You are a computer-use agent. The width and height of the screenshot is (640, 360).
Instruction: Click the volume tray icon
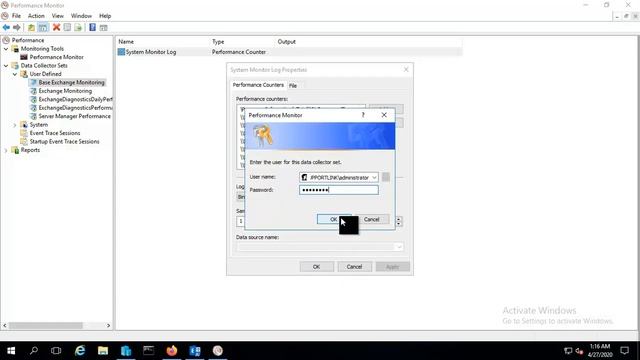[x=579, y=351]
